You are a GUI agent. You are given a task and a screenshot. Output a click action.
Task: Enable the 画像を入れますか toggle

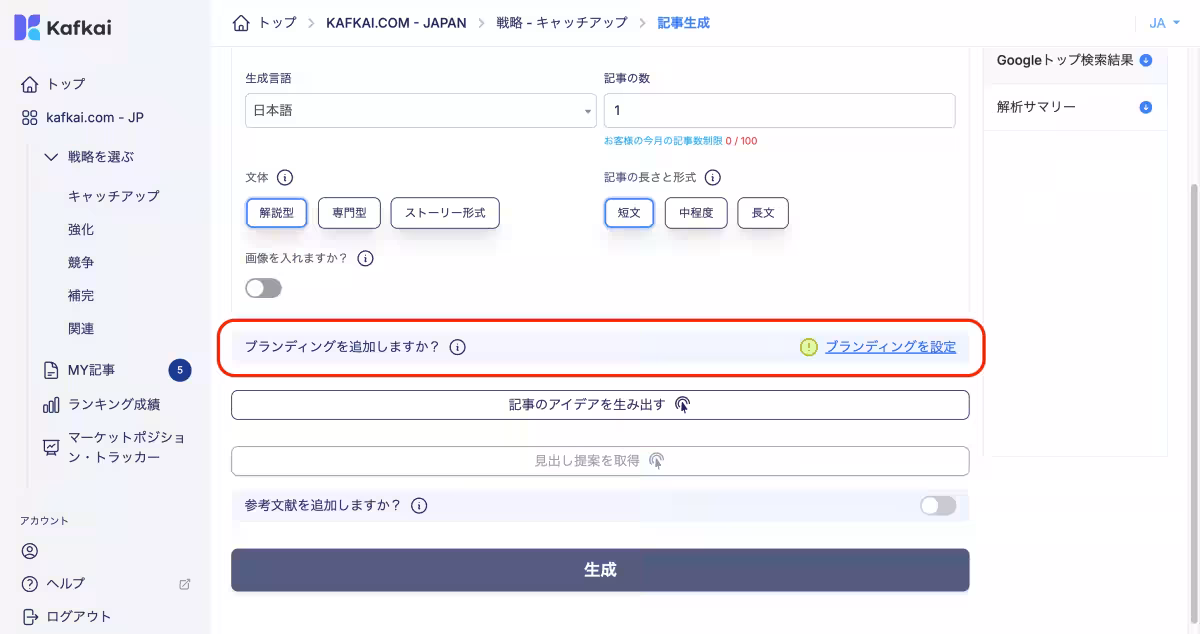tap(263, 288)
